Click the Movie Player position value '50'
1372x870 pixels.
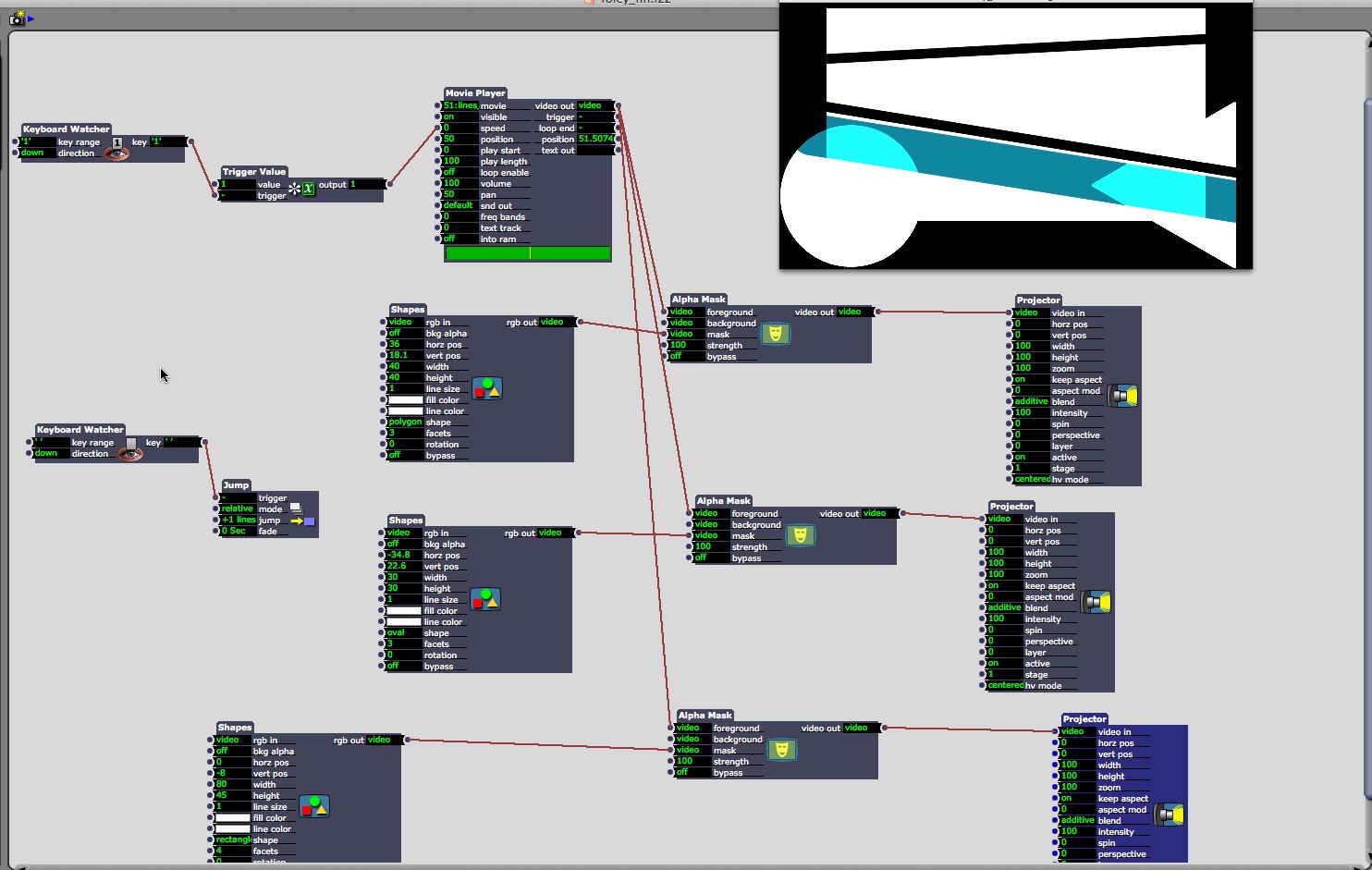459,140
